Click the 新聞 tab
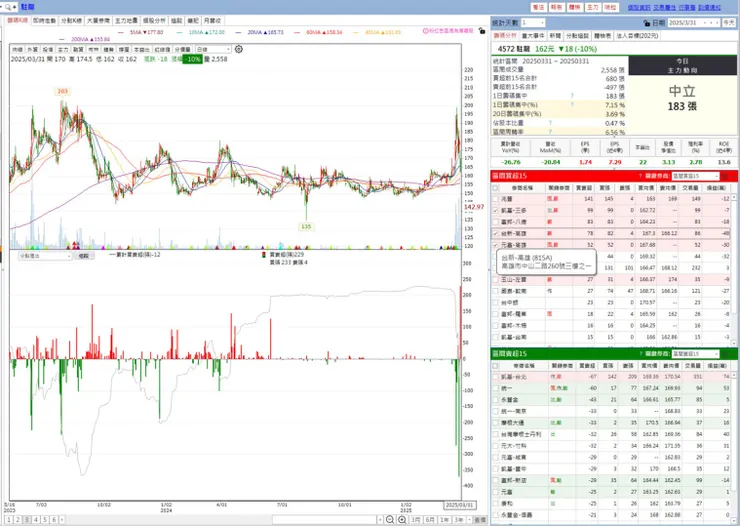 tap(555, 36)
